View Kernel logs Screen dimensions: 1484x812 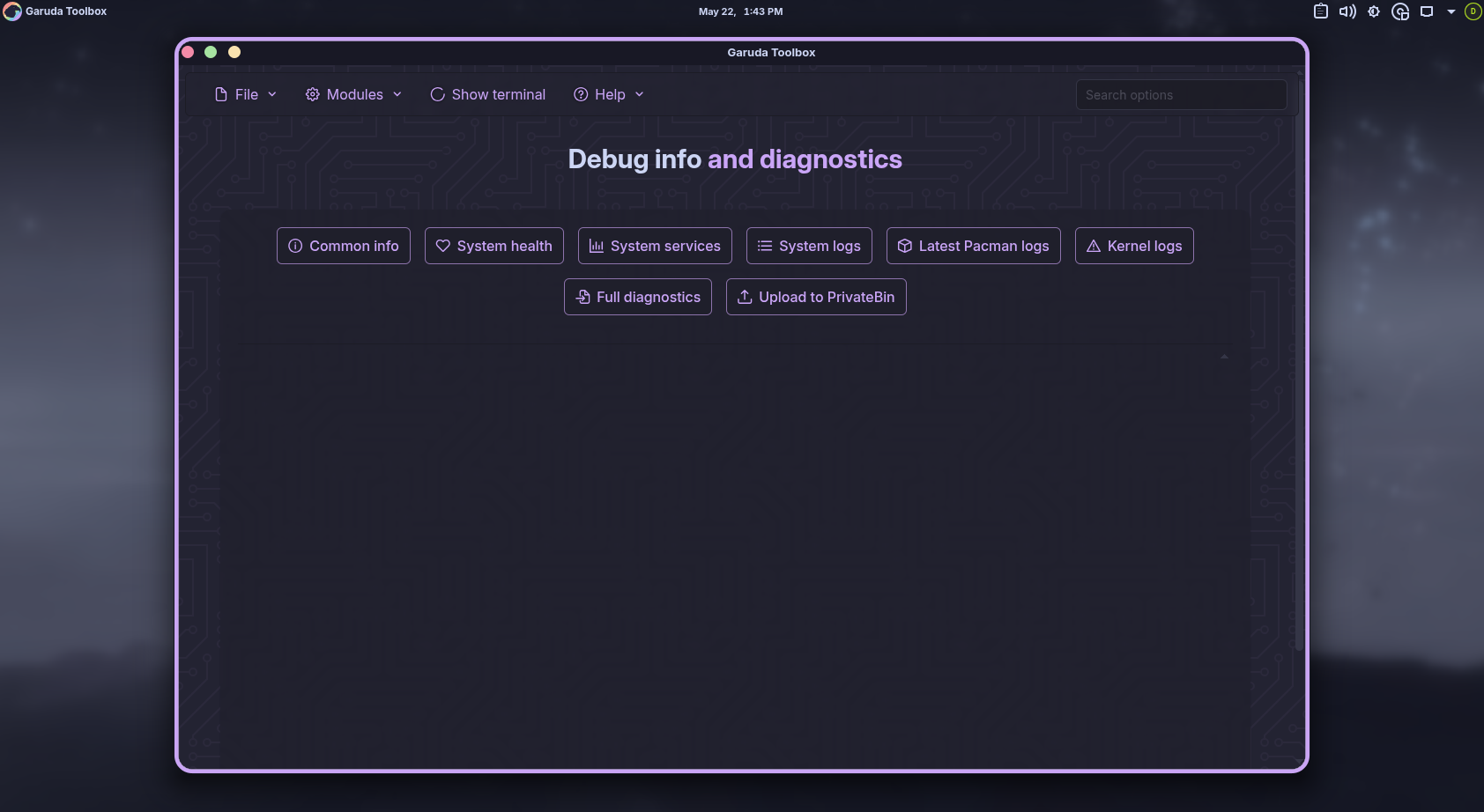1134,246
